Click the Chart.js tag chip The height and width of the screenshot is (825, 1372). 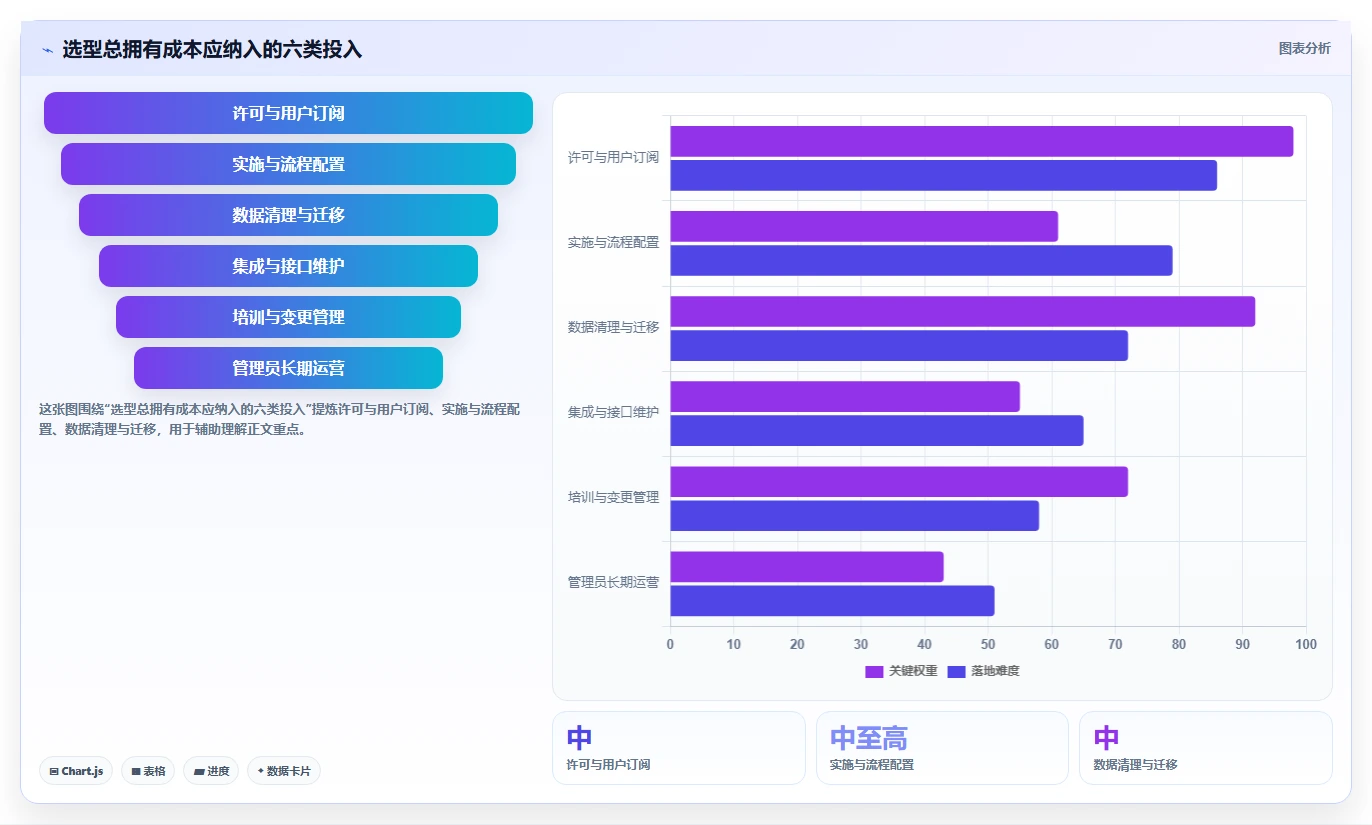click(76, 771)
